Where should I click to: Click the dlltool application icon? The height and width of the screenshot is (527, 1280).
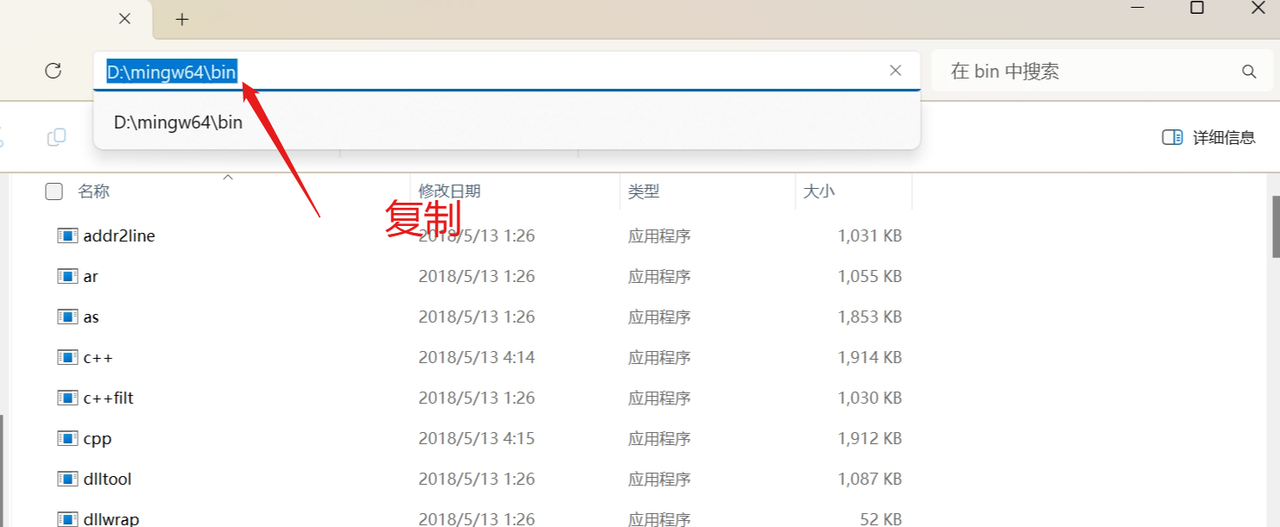pos(67,479)
